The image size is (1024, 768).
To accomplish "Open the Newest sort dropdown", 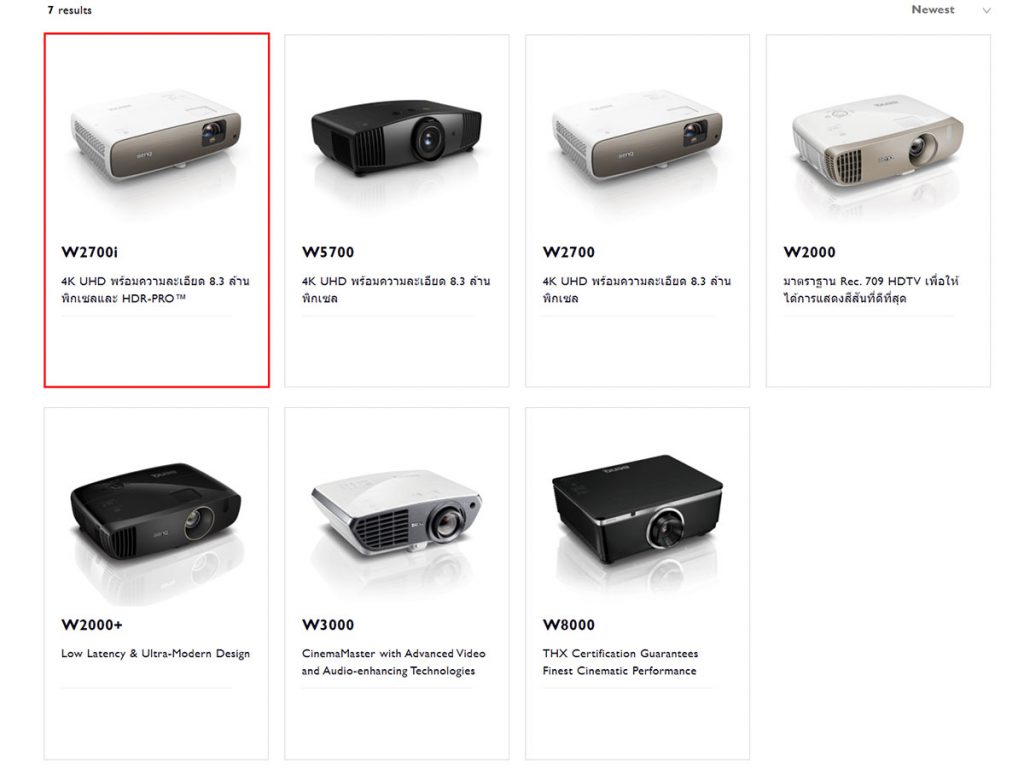I will (950, 10).
